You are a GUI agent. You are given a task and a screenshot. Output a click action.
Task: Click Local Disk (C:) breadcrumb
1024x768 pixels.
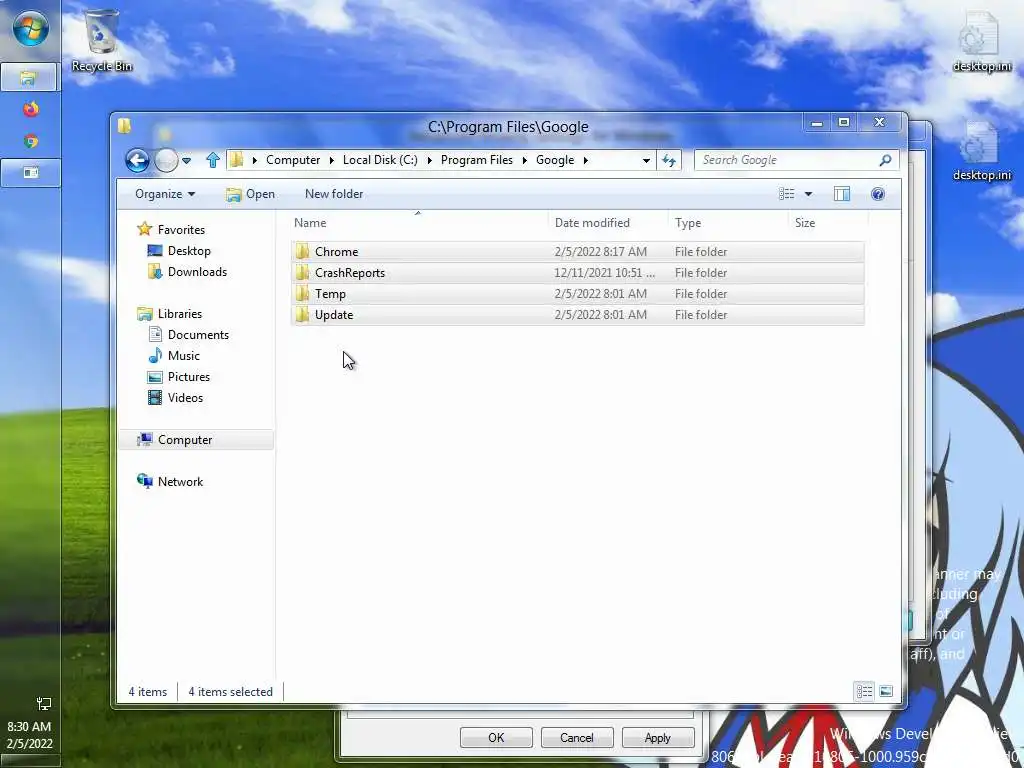pyautogui.click(x=380, y=160)
